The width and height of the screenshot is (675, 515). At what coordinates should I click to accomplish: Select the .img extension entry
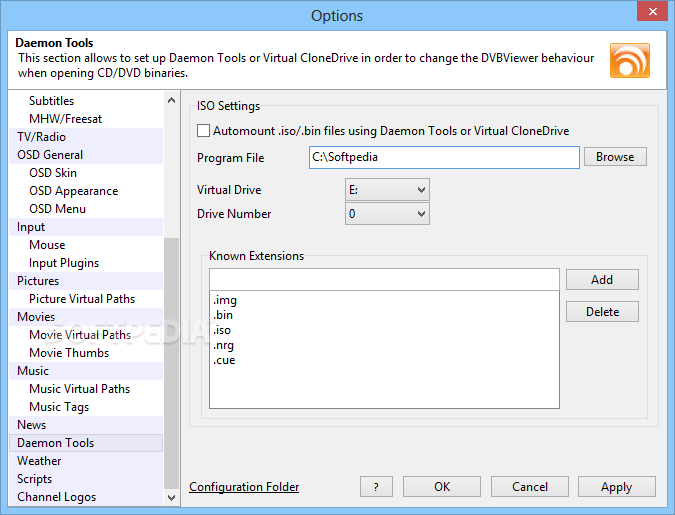(x=225, y=300)
